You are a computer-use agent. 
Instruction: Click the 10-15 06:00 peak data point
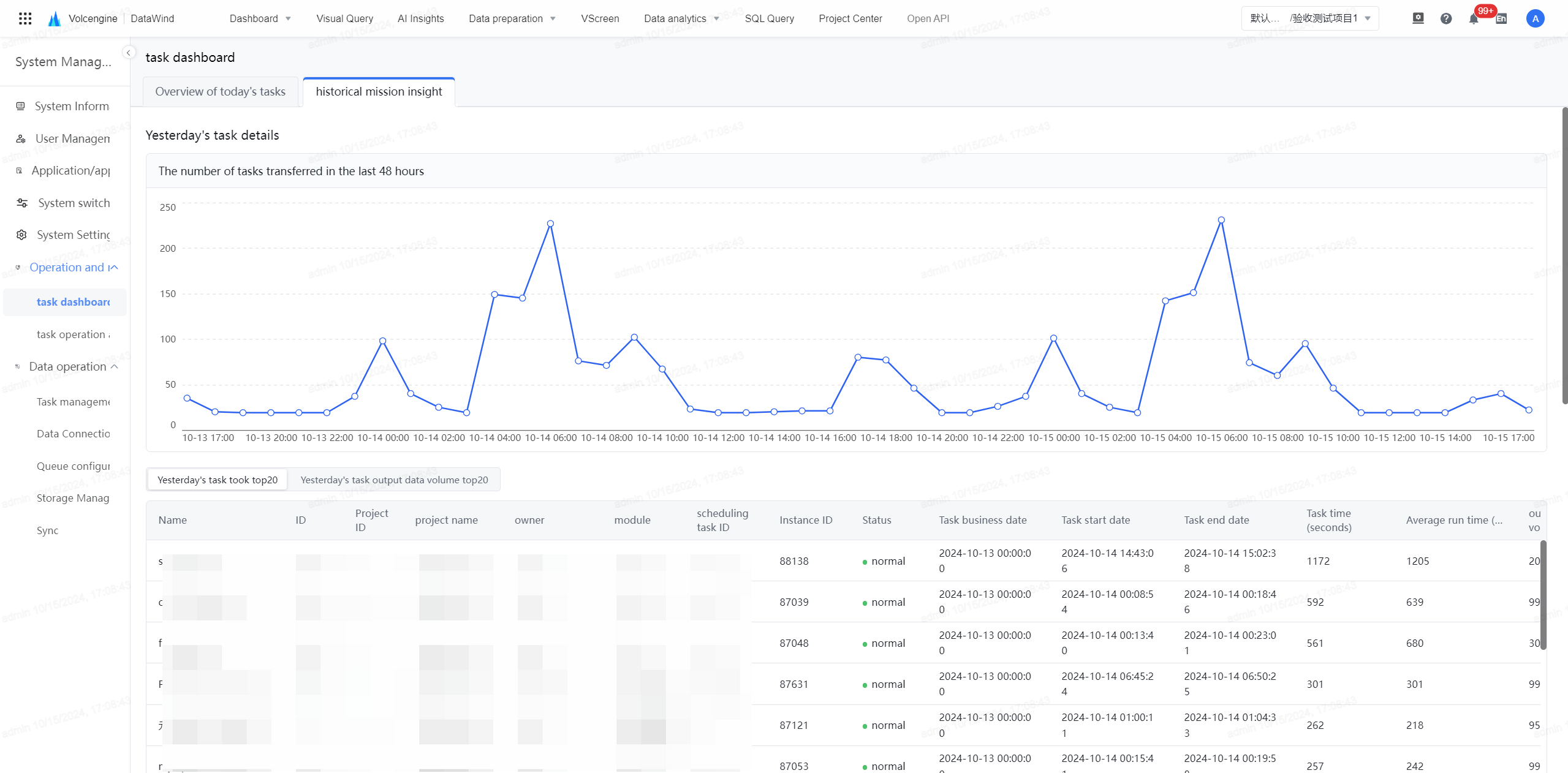[1221, 220]
